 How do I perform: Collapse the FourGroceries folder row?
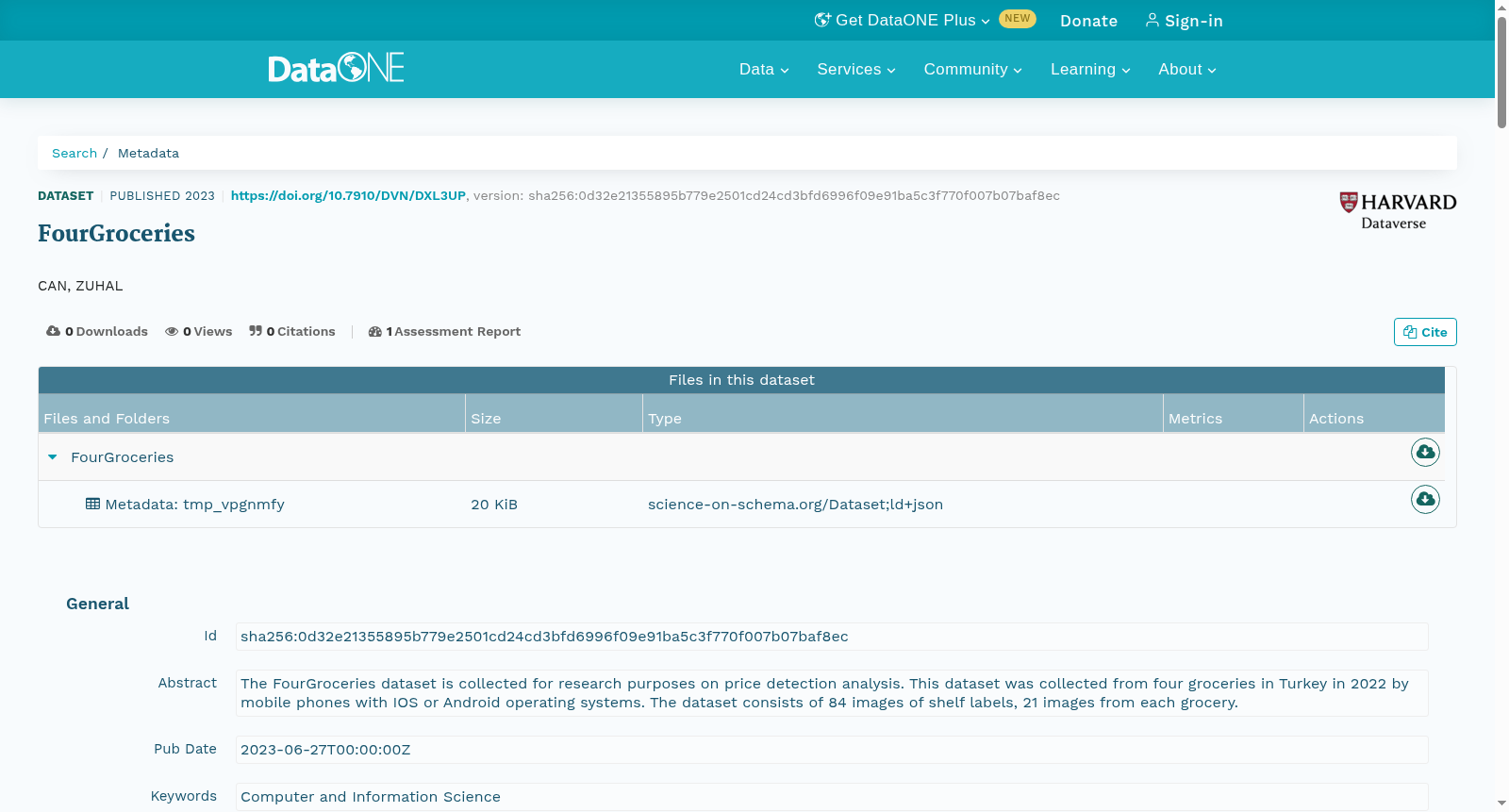(x=53, y=456)
